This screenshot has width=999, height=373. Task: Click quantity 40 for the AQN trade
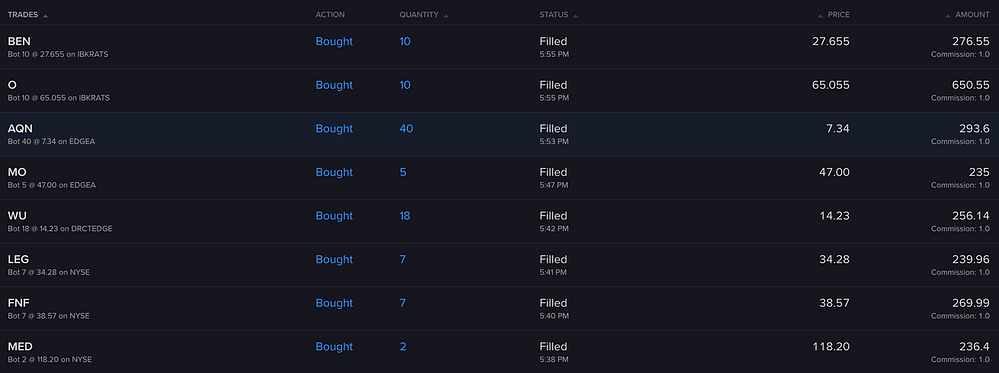click(x=406, y=129)
